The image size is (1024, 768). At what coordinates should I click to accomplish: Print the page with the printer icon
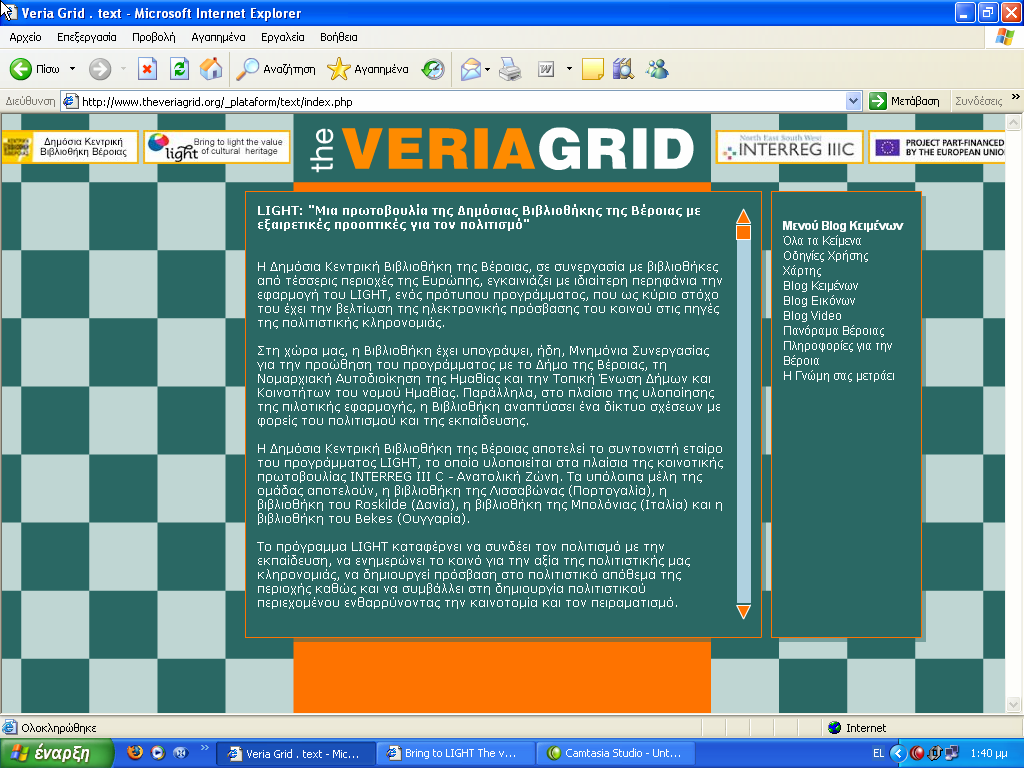coord(510,69)
